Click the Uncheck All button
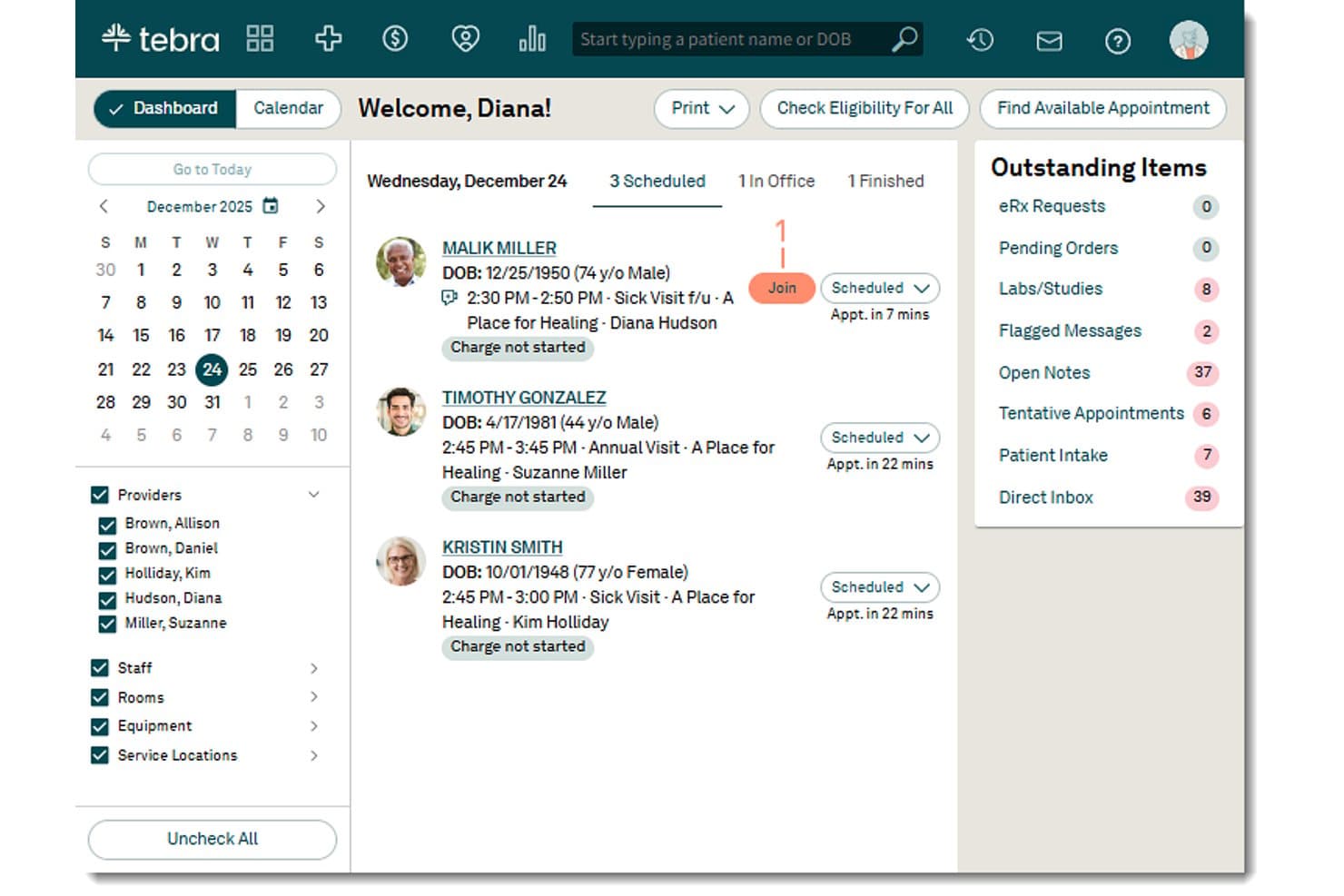Image resolution: width=1344 pixels, height=896 pixels. pyautogui.click(x=212, y=839)
